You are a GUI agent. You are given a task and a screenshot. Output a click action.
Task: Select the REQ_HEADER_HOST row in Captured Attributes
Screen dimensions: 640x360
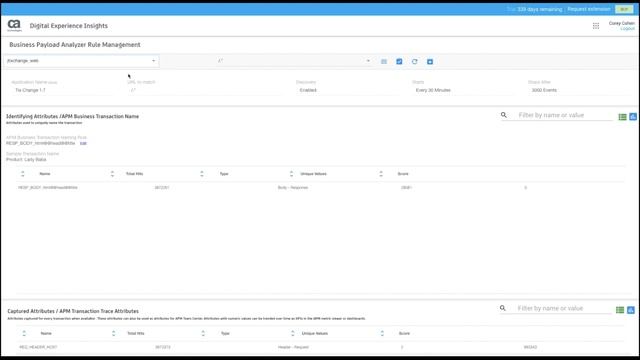[320, 347]
